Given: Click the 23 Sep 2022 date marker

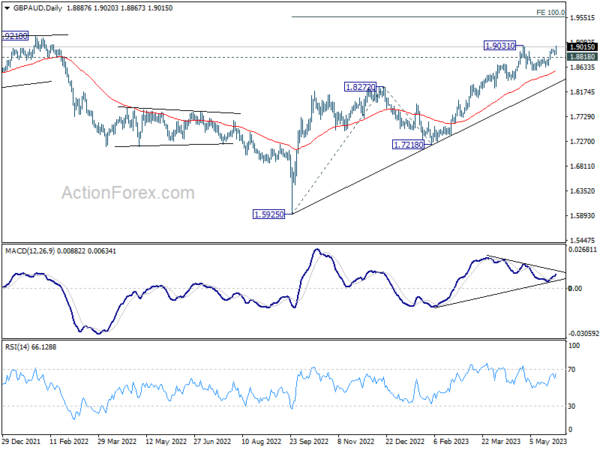Looking at the screenshot, I should (309, 441).
